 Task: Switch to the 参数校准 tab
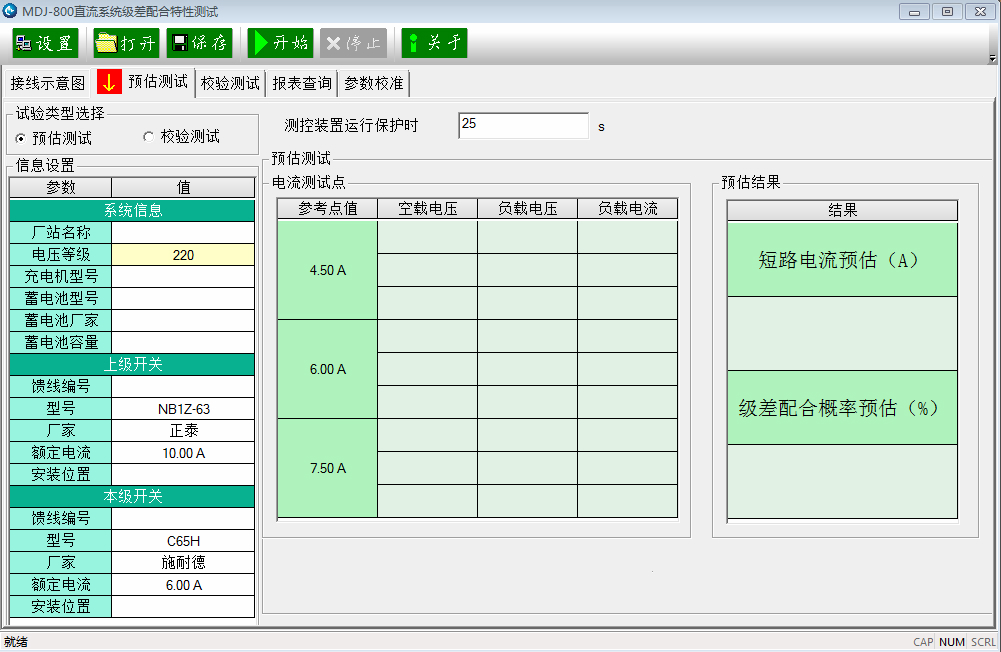coord(374,83)
